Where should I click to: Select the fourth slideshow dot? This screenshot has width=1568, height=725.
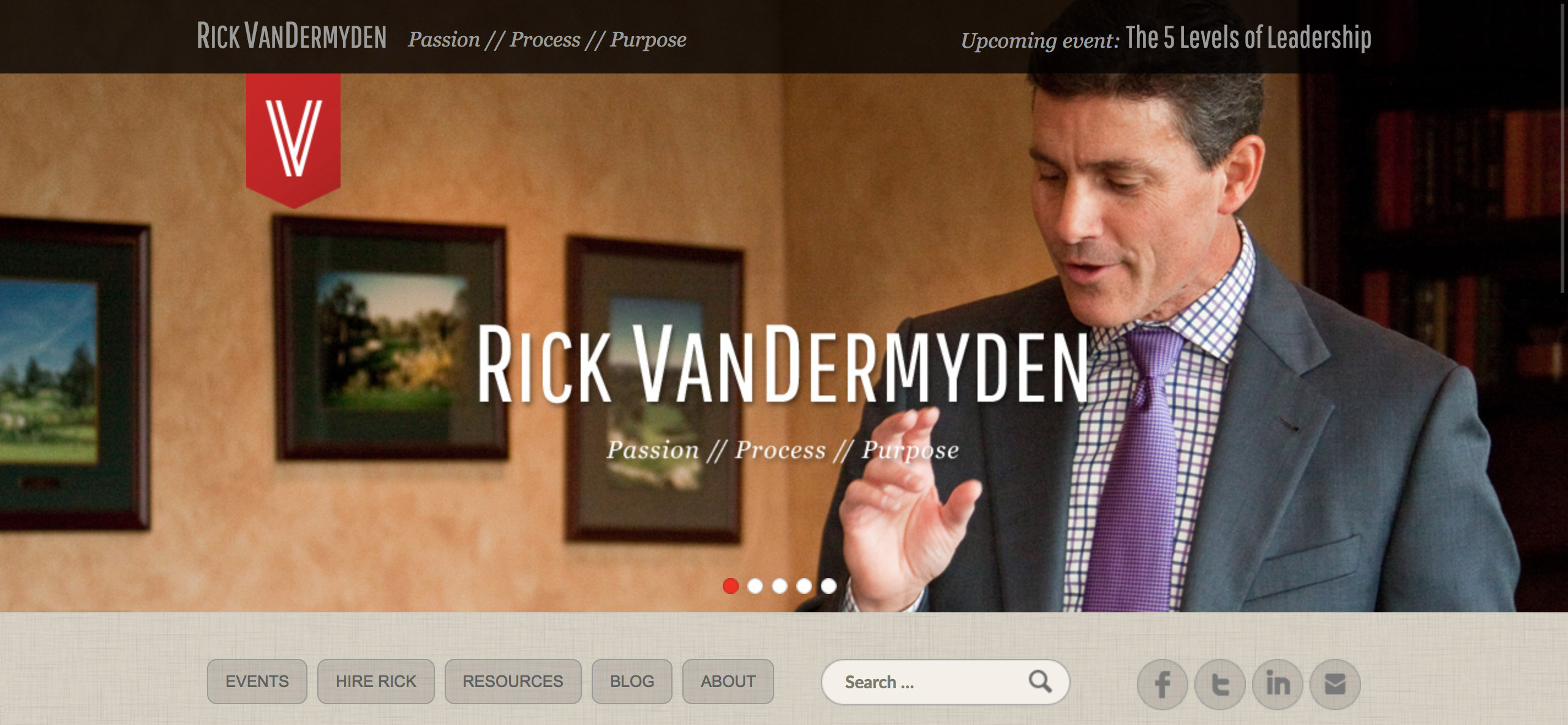[804, 586]
